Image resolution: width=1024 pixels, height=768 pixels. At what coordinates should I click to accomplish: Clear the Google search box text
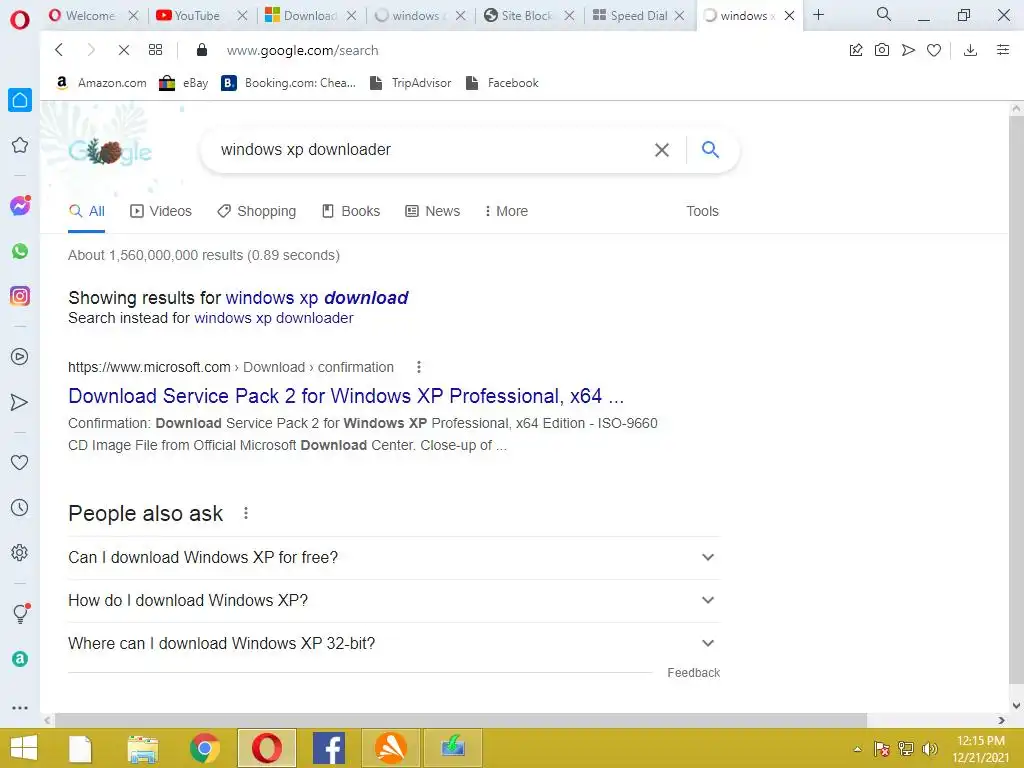tap(662, 150)
